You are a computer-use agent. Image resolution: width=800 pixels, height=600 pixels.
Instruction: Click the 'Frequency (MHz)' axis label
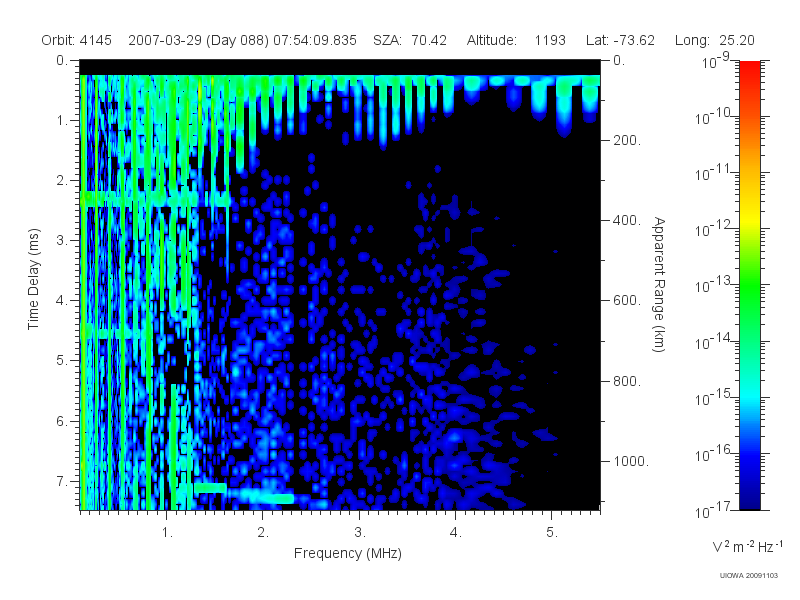(x=347, y=553)
